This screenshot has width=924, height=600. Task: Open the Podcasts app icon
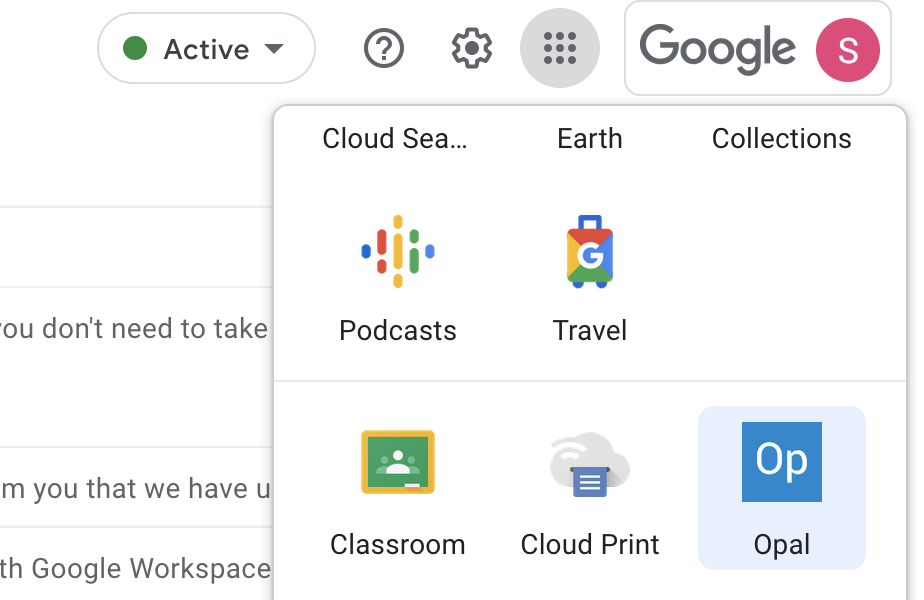coord(398,252)
